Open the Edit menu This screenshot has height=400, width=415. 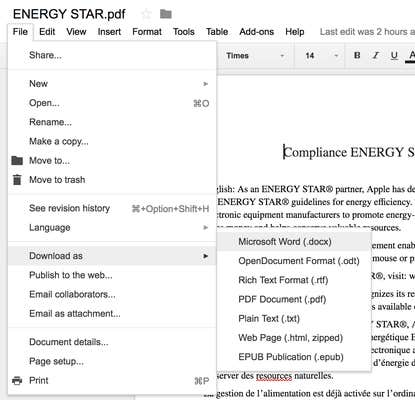[x=47, y=32]
